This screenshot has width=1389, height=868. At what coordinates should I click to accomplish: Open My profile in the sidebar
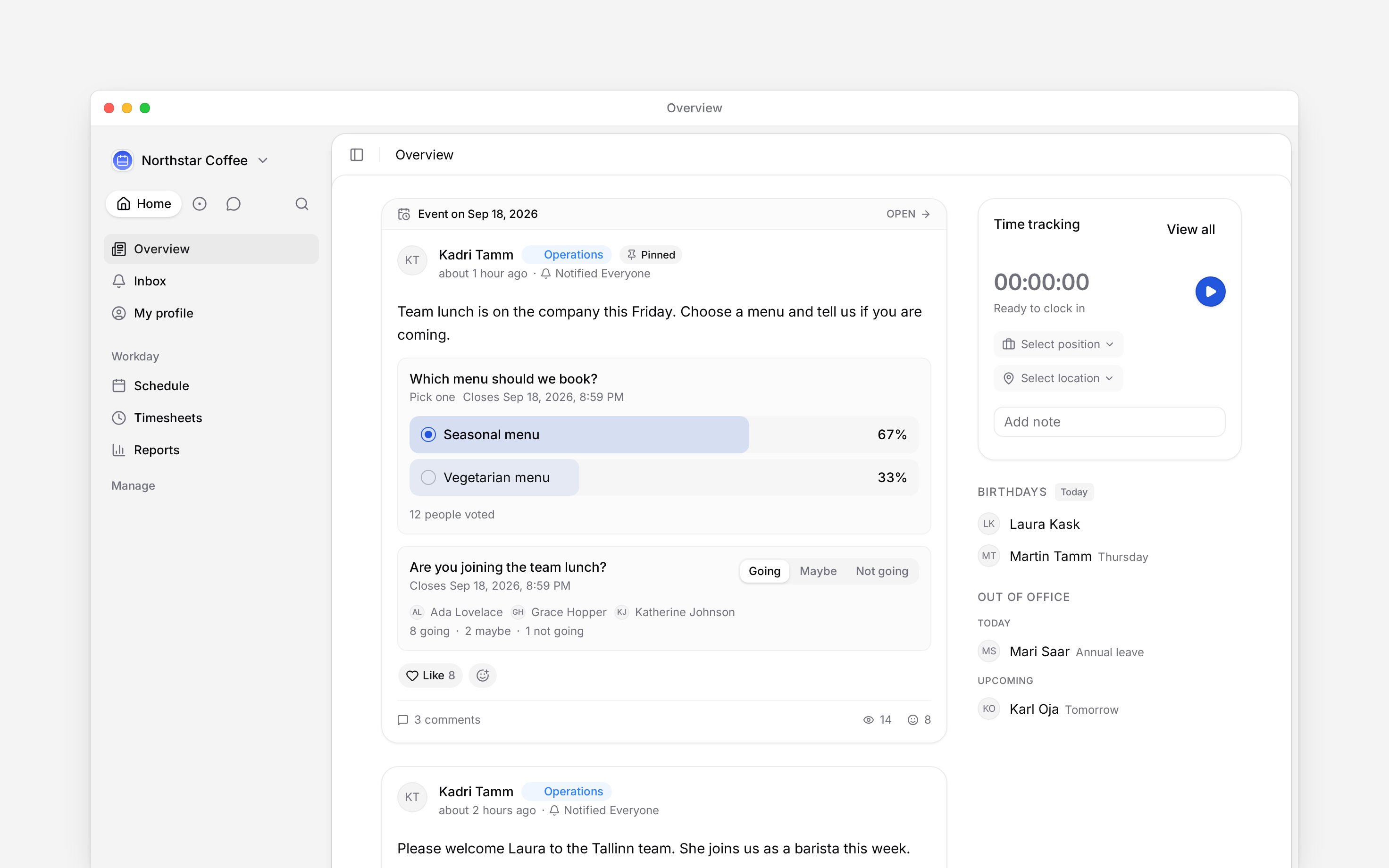click(211, 313)
